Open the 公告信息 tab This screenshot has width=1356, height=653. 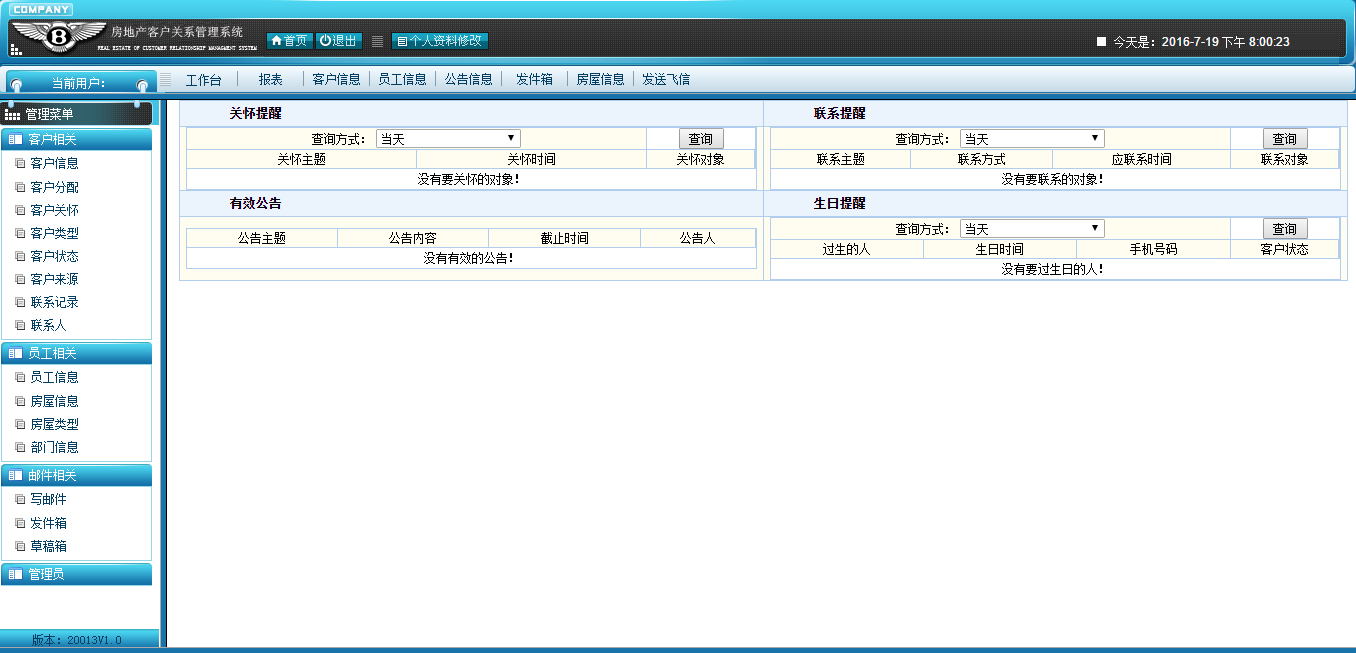[x=468, y=79]
